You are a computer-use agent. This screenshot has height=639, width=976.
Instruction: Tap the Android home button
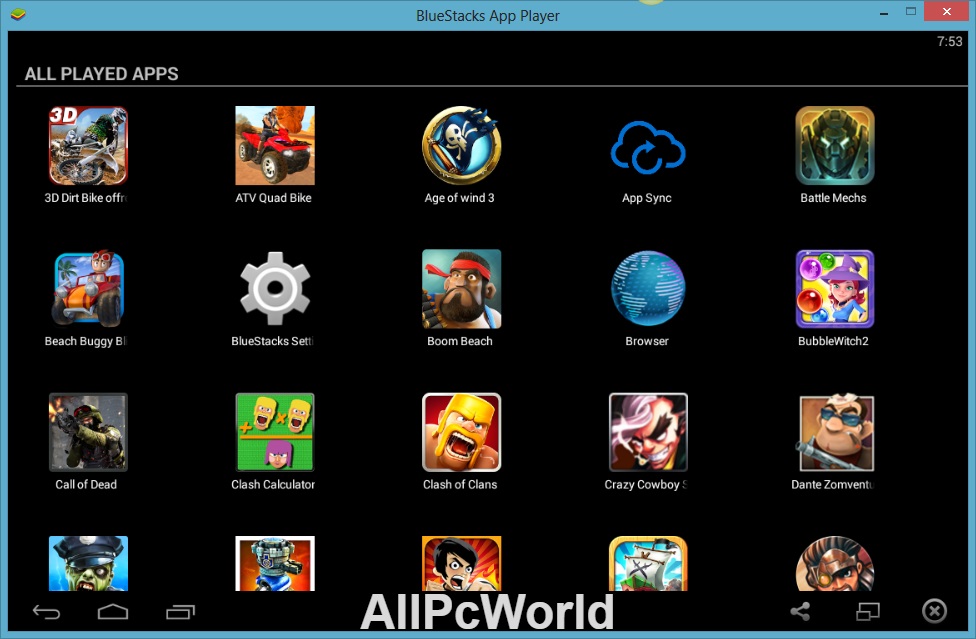[x=113, y=612]
